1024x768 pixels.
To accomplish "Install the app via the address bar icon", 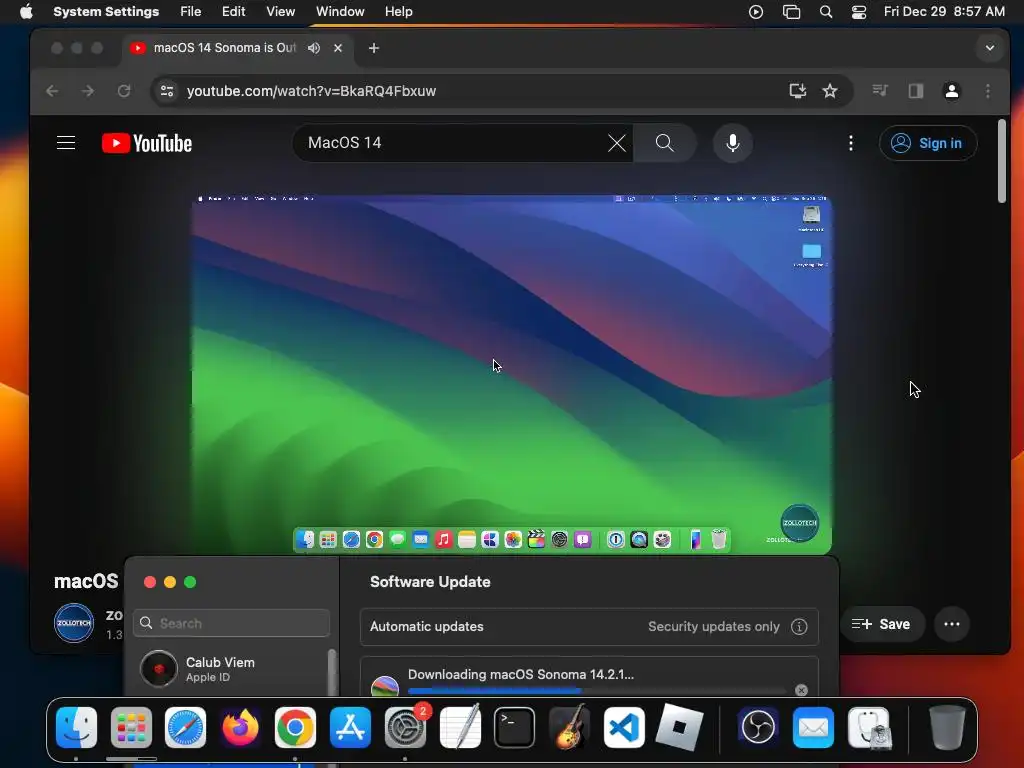I will (x=797, y=91).
